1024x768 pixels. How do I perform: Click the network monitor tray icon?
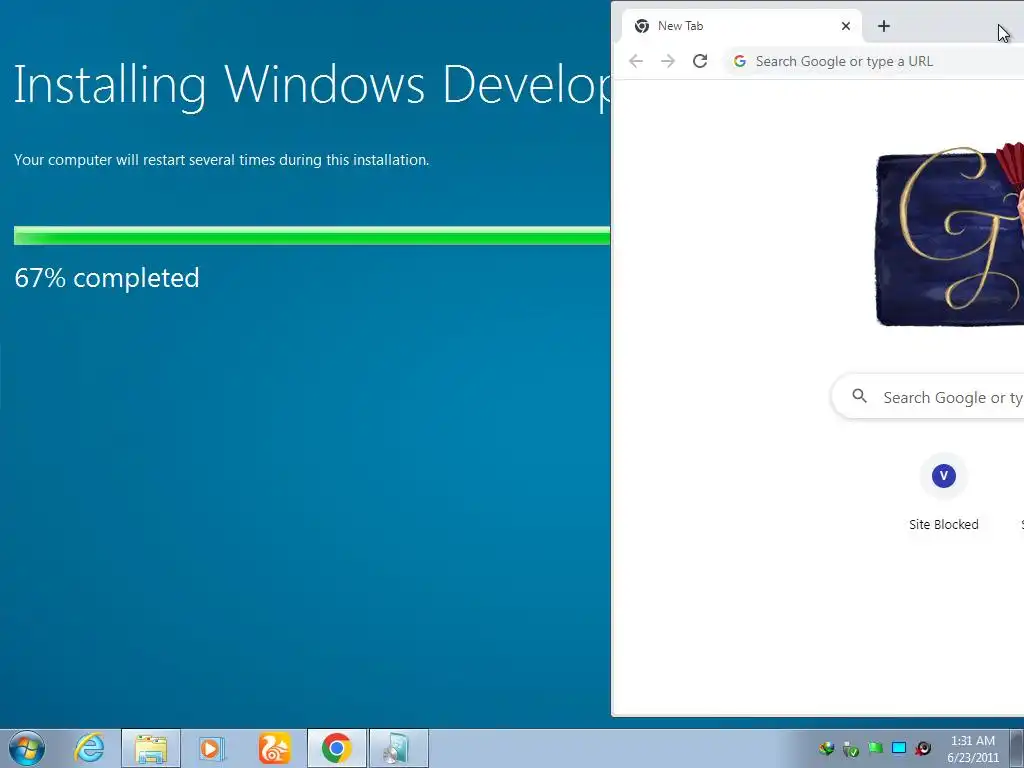pyautogui.click(x=899, y=748)
